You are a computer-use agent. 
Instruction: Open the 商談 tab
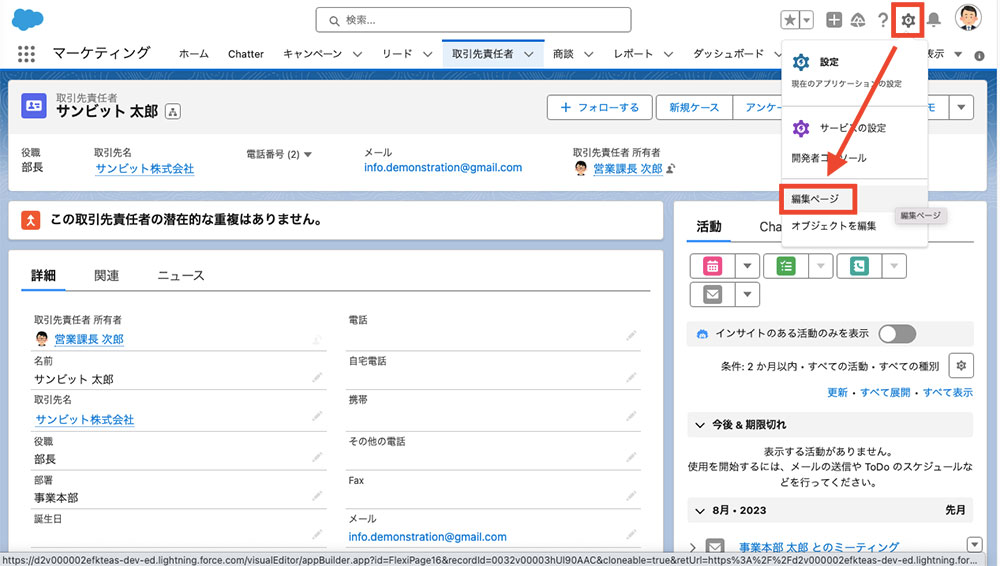pos(563,54)
